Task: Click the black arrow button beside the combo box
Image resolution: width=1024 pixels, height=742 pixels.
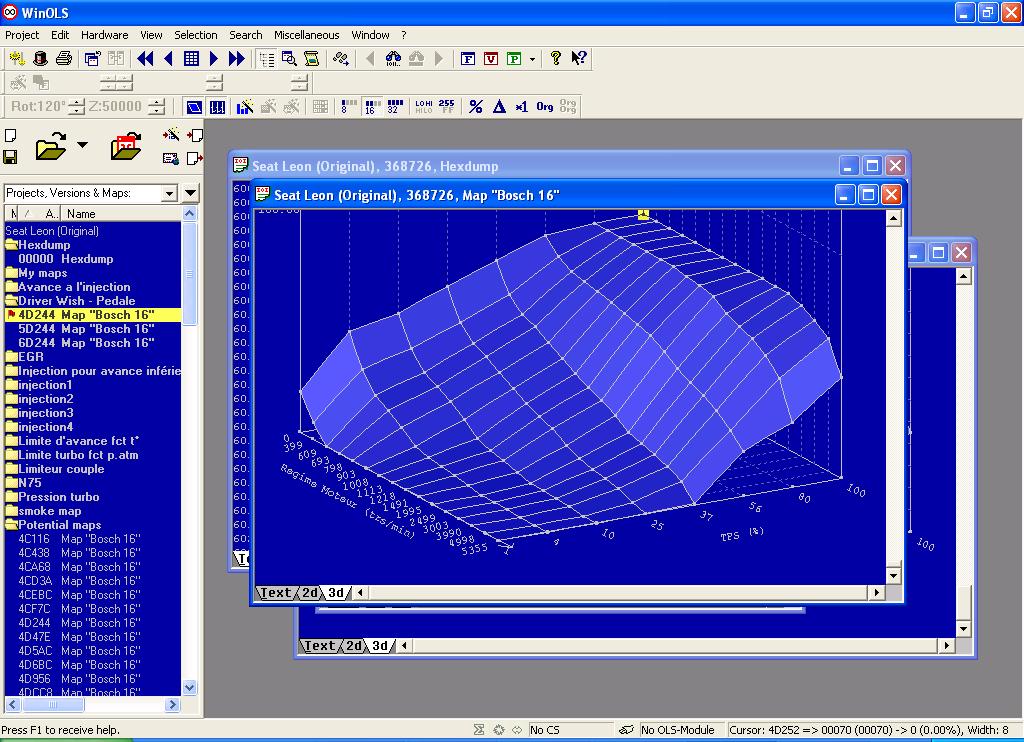Action: point(190,193)
